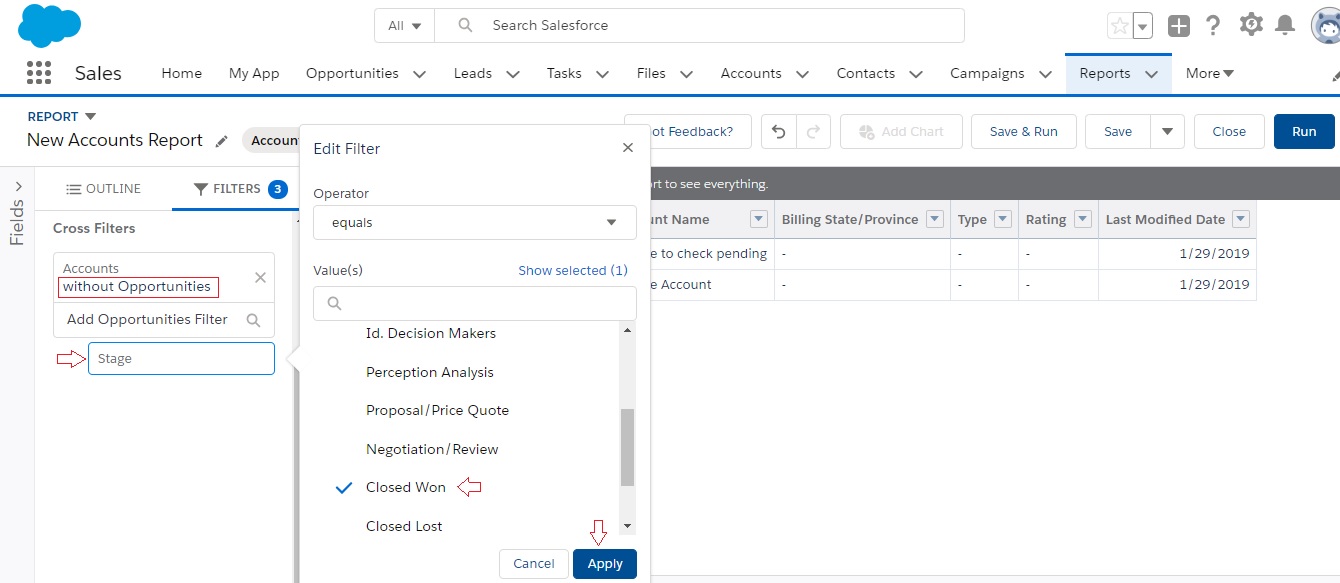1340x583 pixels.
Task: Click the Salesforce cloud logo
Action: click(49, 25)
